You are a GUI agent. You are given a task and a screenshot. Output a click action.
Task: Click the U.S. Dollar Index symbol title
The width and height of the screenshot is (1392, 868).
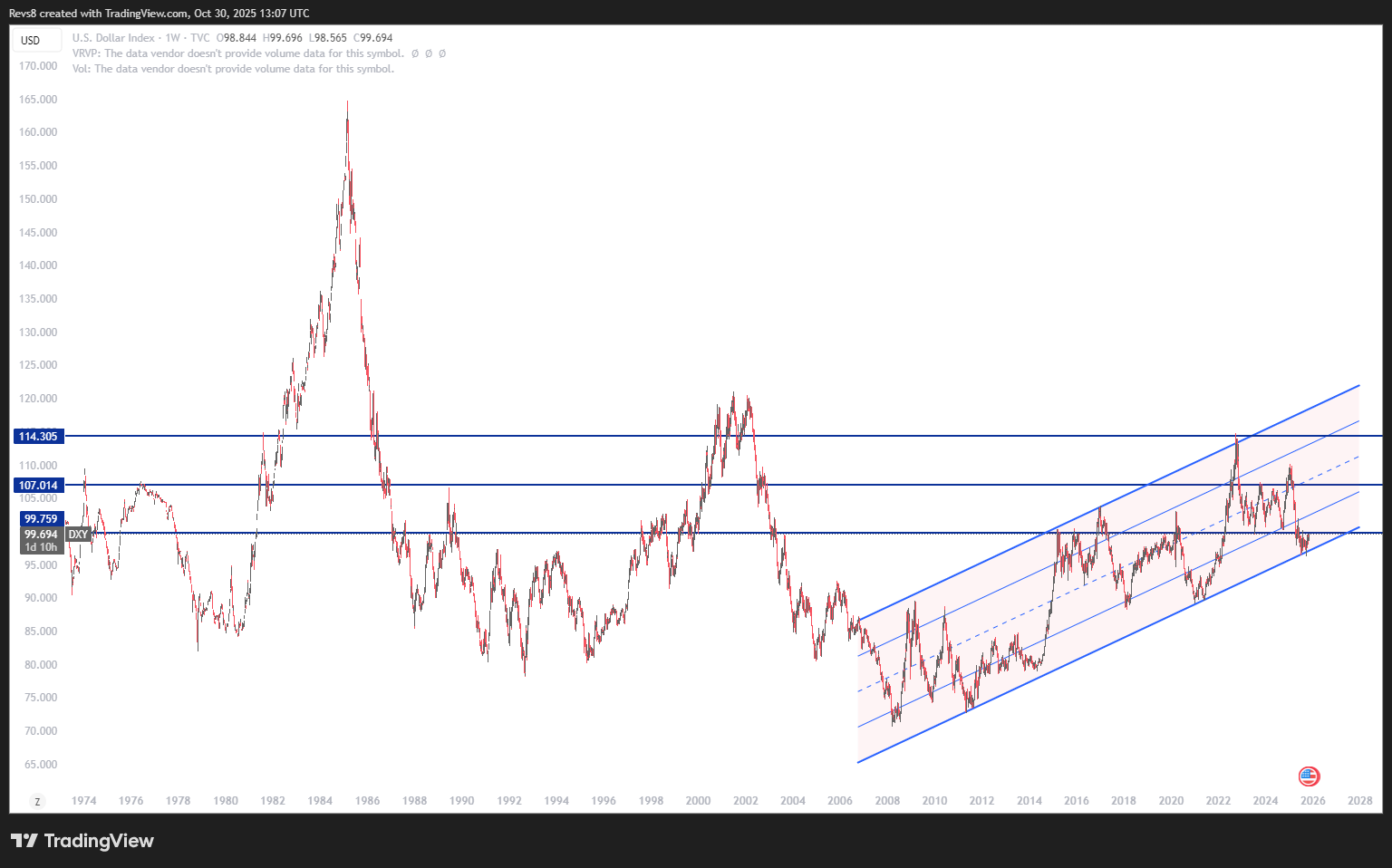(113, 38)
